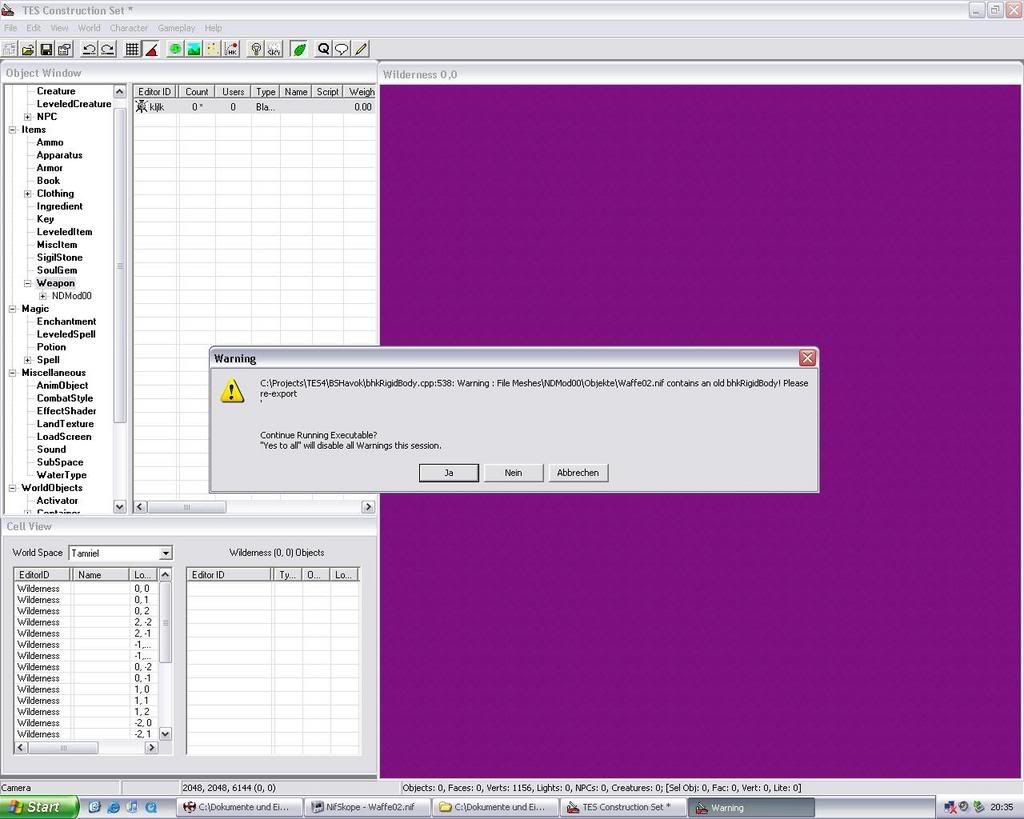This screenshot has width=1024, height=819.
Task: Expand the NDMod00 tree node
Action: [x=43, y=296]
